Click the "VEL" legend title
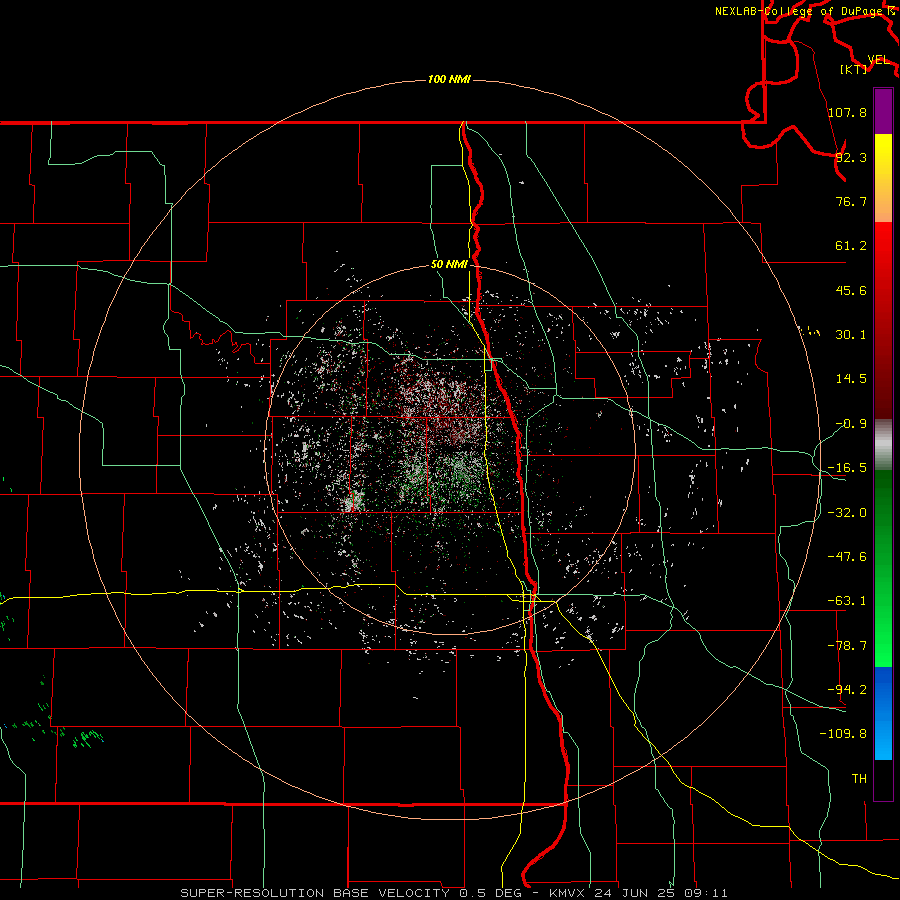900x900 pixels. [879, 60]
